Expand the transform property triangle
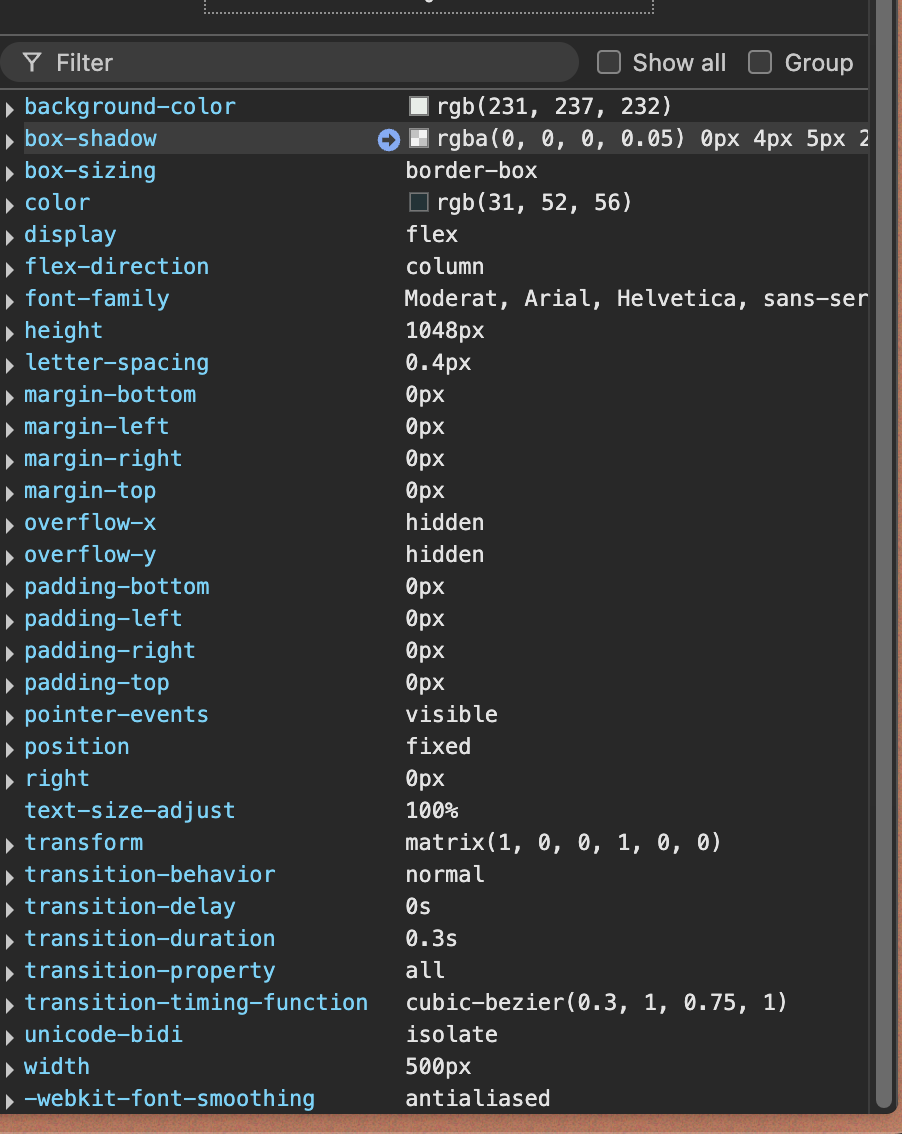 click(10, 844)
